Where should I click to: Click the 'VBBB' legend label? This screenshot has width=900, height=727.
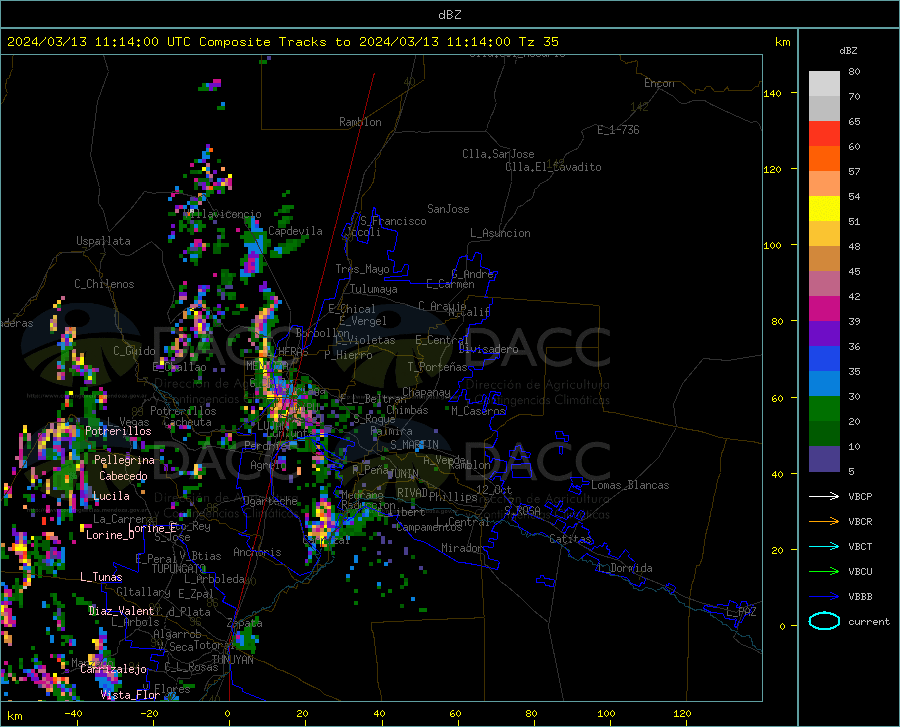[x=860, y=597]
